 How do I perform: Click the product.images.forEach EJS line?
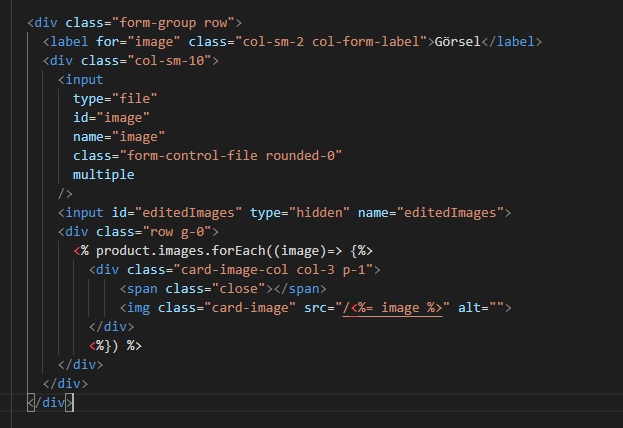[223, 251]
